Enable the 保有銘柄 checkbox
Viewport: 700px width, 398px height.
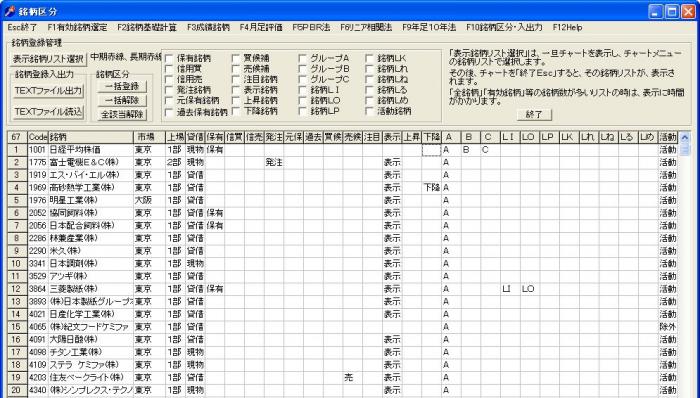(x=169, y=58)
